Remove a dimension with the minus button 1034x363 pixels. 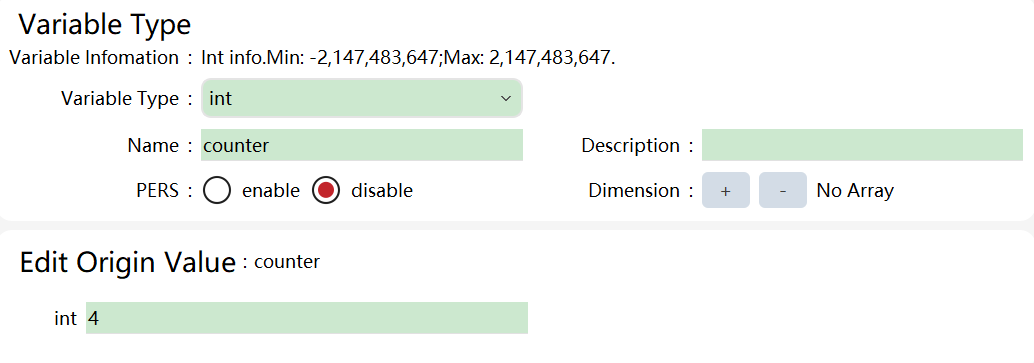coord(783,190)
